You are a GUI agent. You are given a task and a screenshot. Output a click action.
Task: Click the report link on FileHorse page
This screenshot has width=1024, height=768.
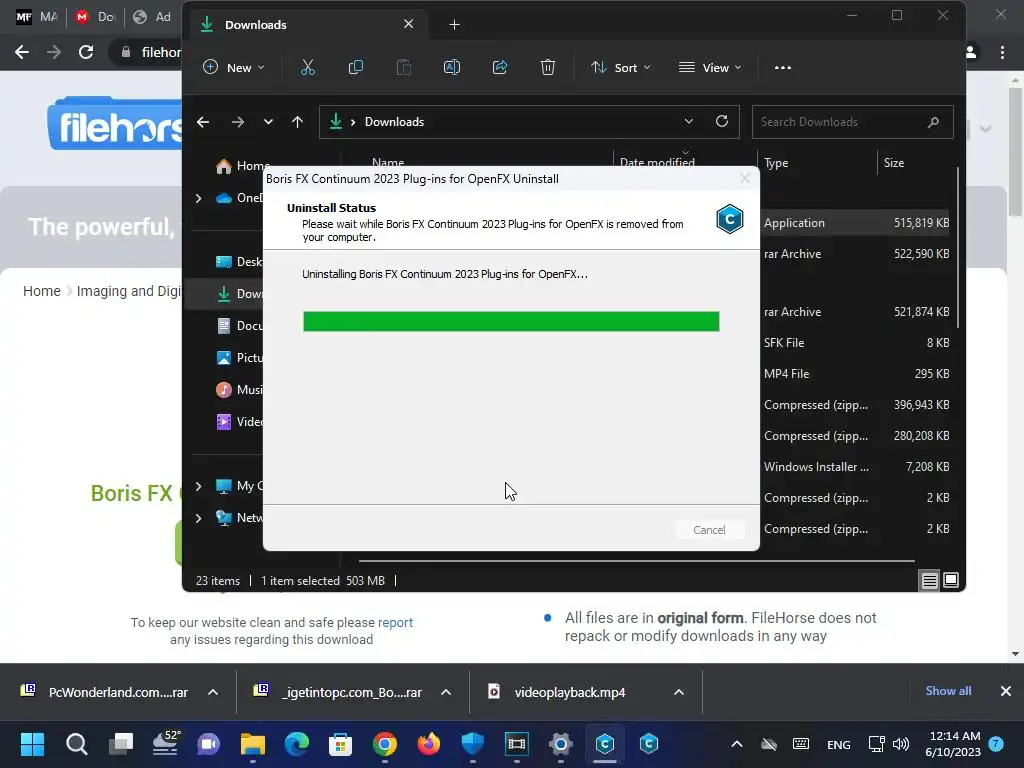pyautogui.click(x=395, y=622)
